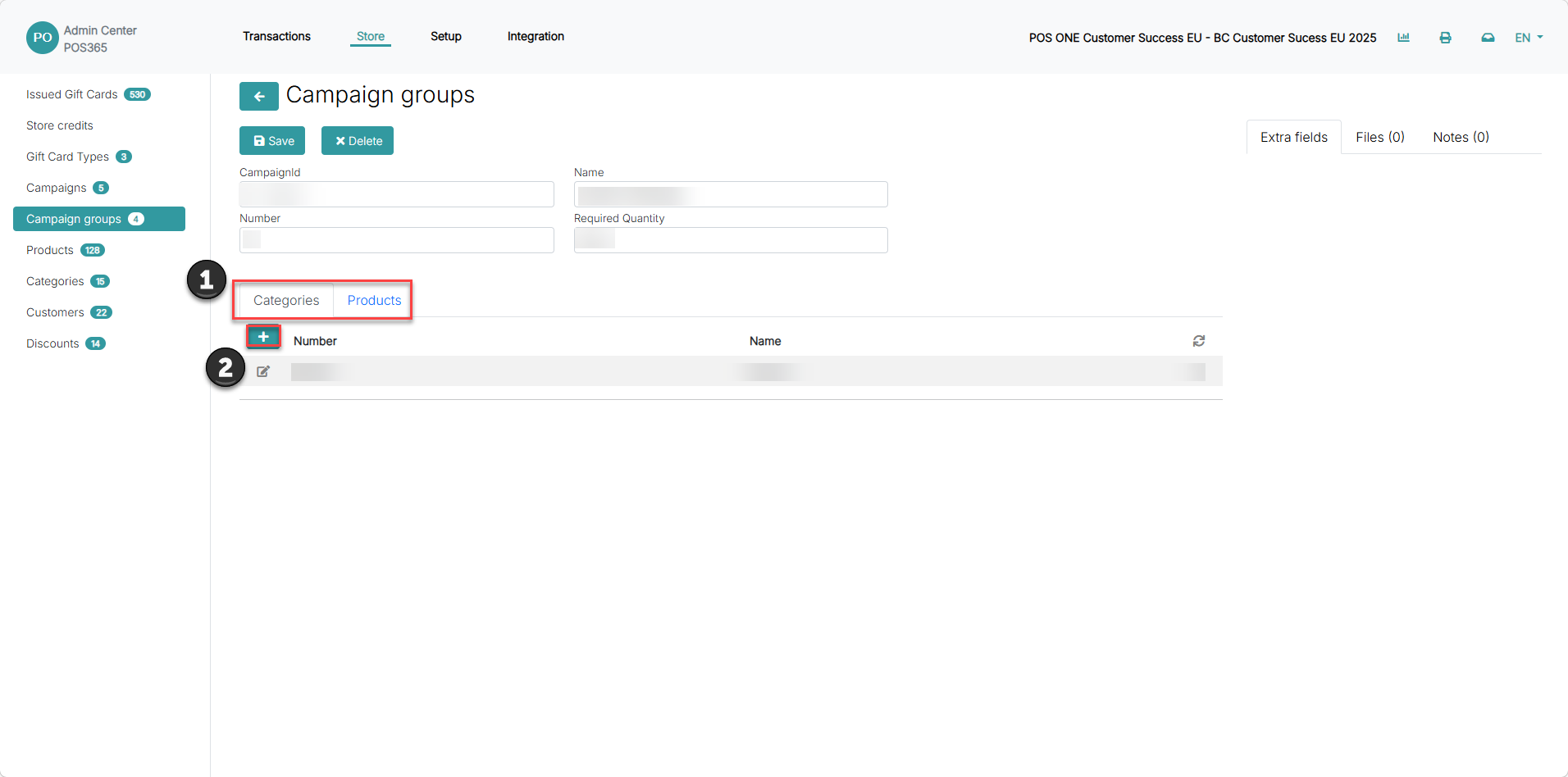
Task: Click the printer icon in top bar
Action: (1445, 38)
